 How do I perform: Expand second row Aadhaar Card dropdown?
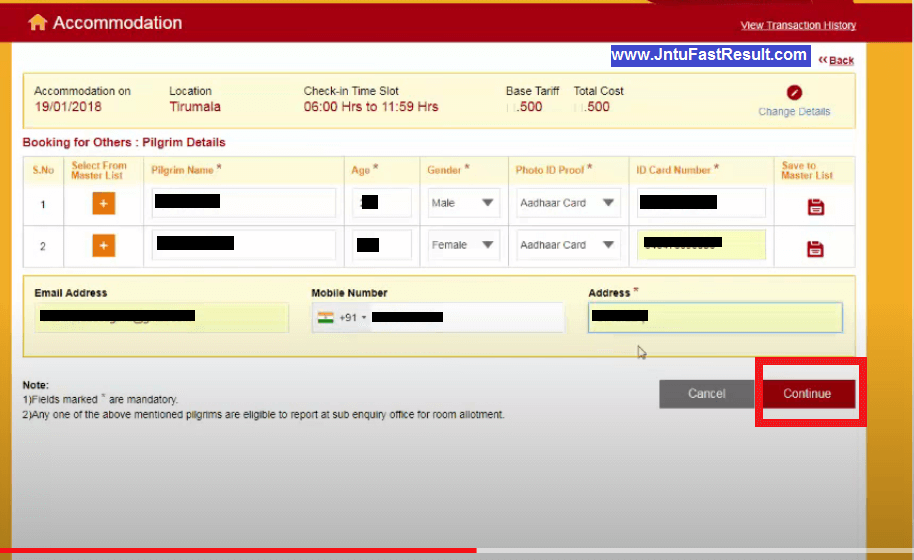click(567, 245)
